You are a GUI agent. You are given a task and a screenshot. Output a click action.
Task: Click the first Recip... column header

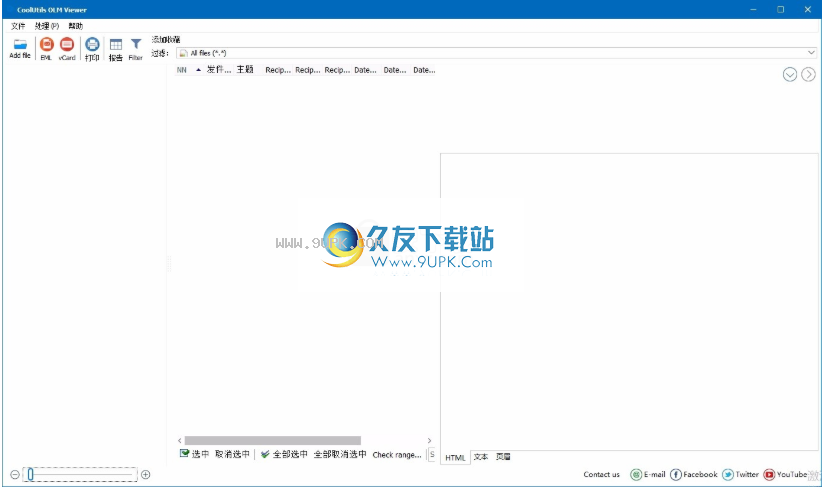coord(278,70)
